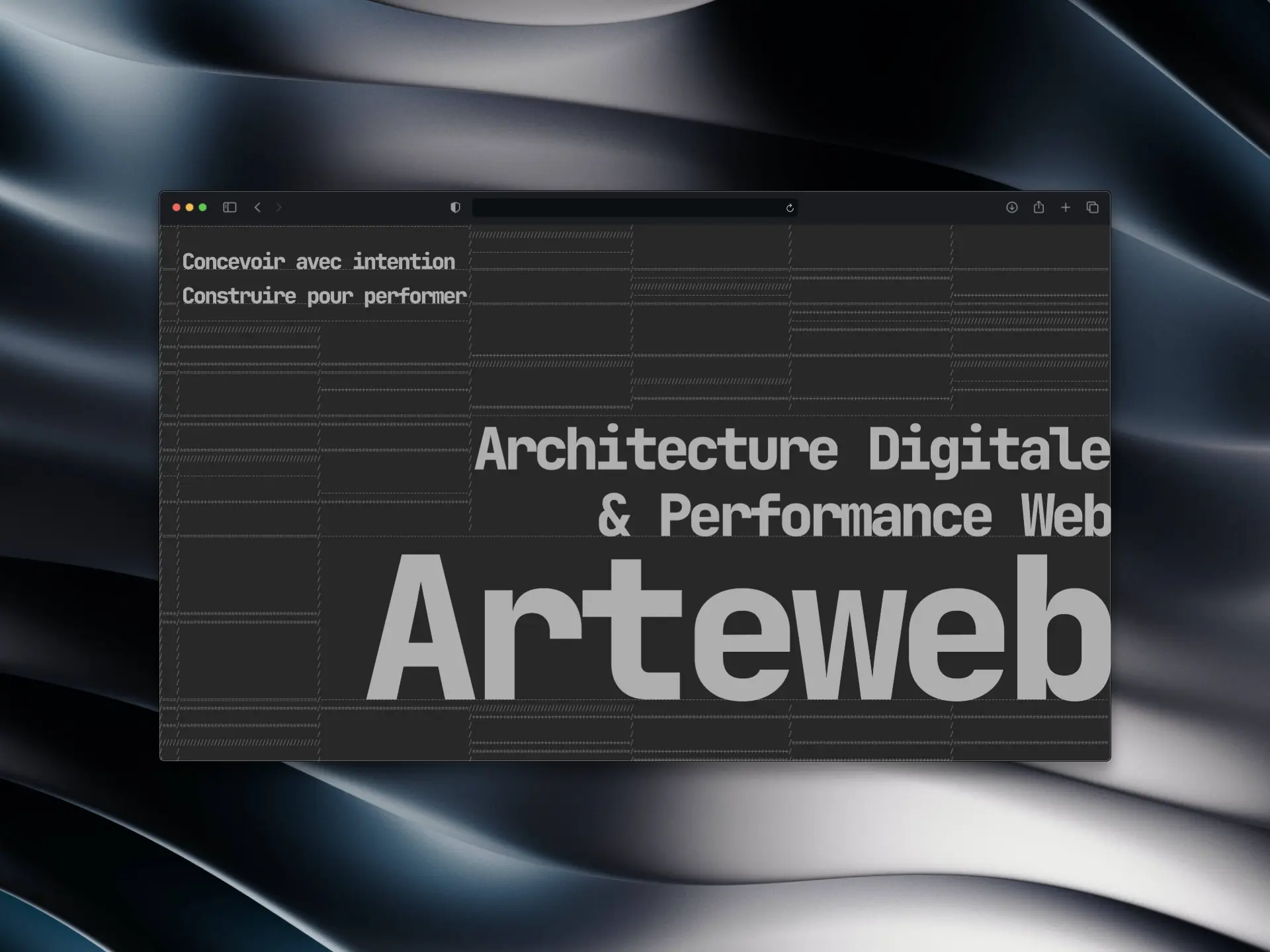Click the forward navigation arrow
1270x952 pixels.
click(280, 207)
